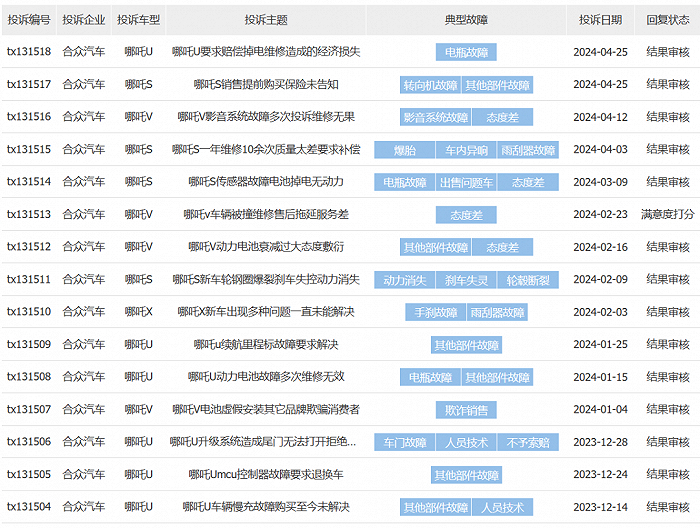Open complaint titled 哪吒U要求赔偿掉电维修造成的经济损失
700x528 pixels.
point(266,52)
